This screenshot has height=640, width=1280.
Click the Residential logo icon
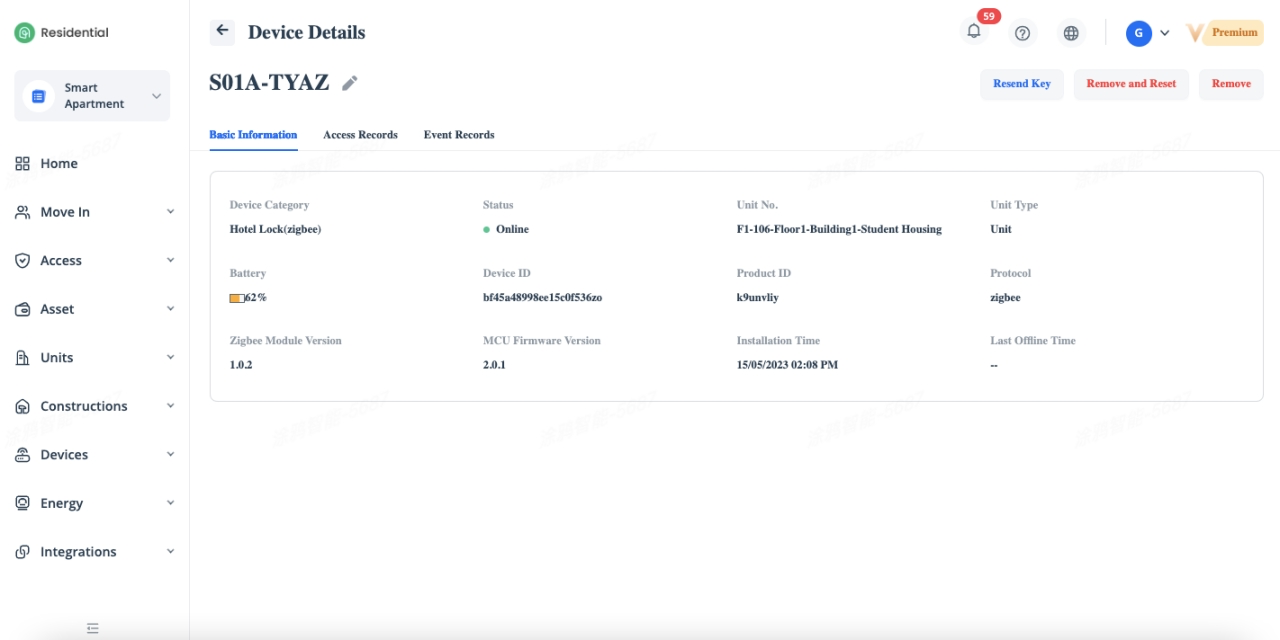[x=24, y=33]
